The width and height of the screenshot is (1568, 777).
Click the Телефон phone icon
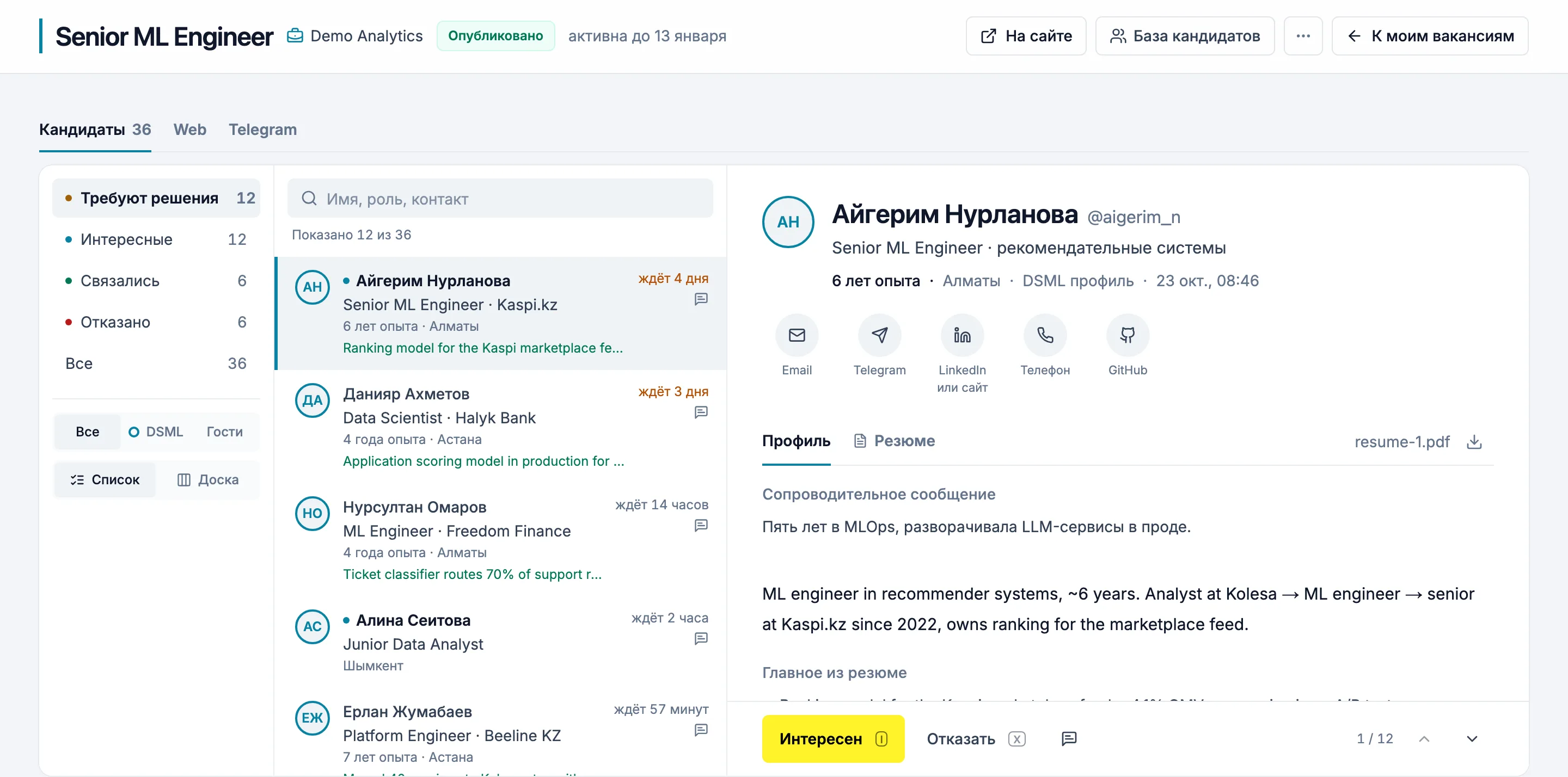pos(1045,335)
